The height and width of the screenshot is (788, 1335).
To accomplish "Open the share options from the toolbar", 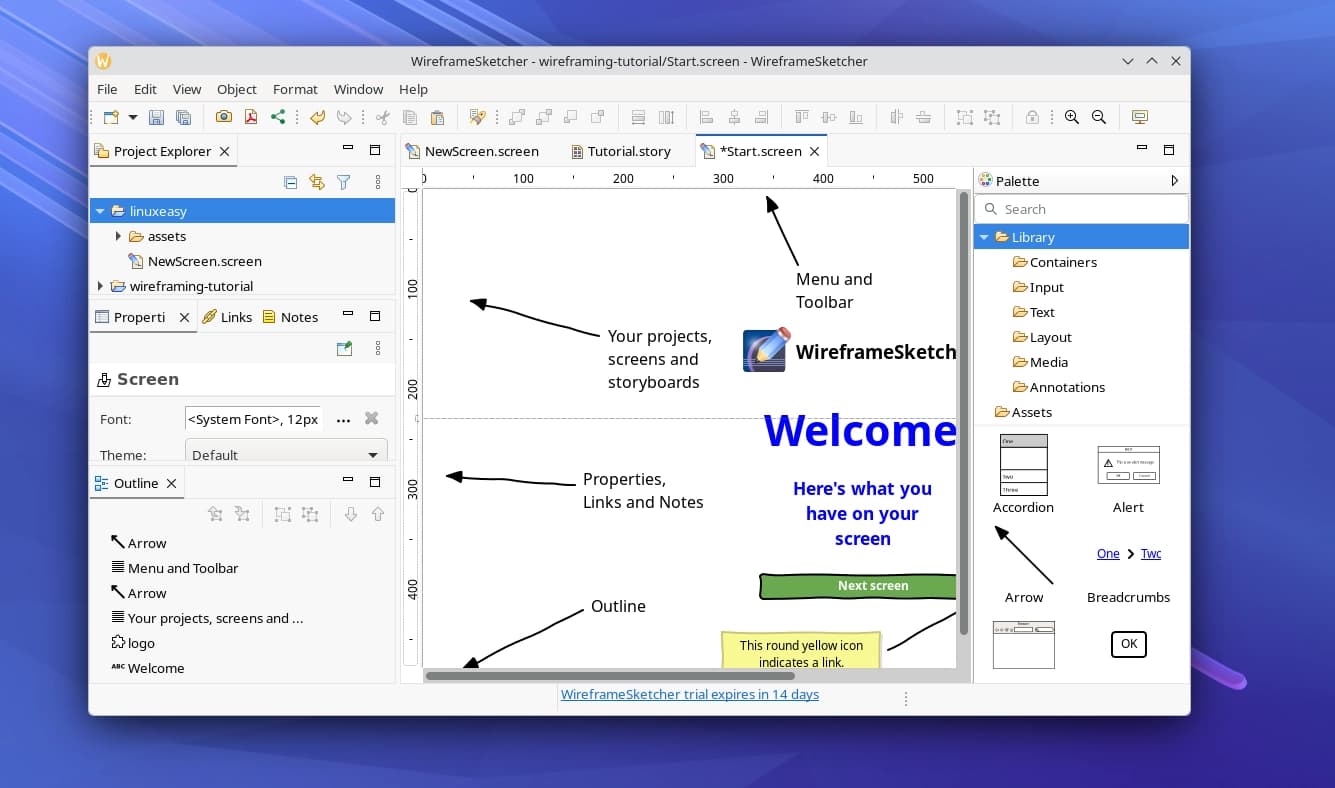I will tap(278, 117).
